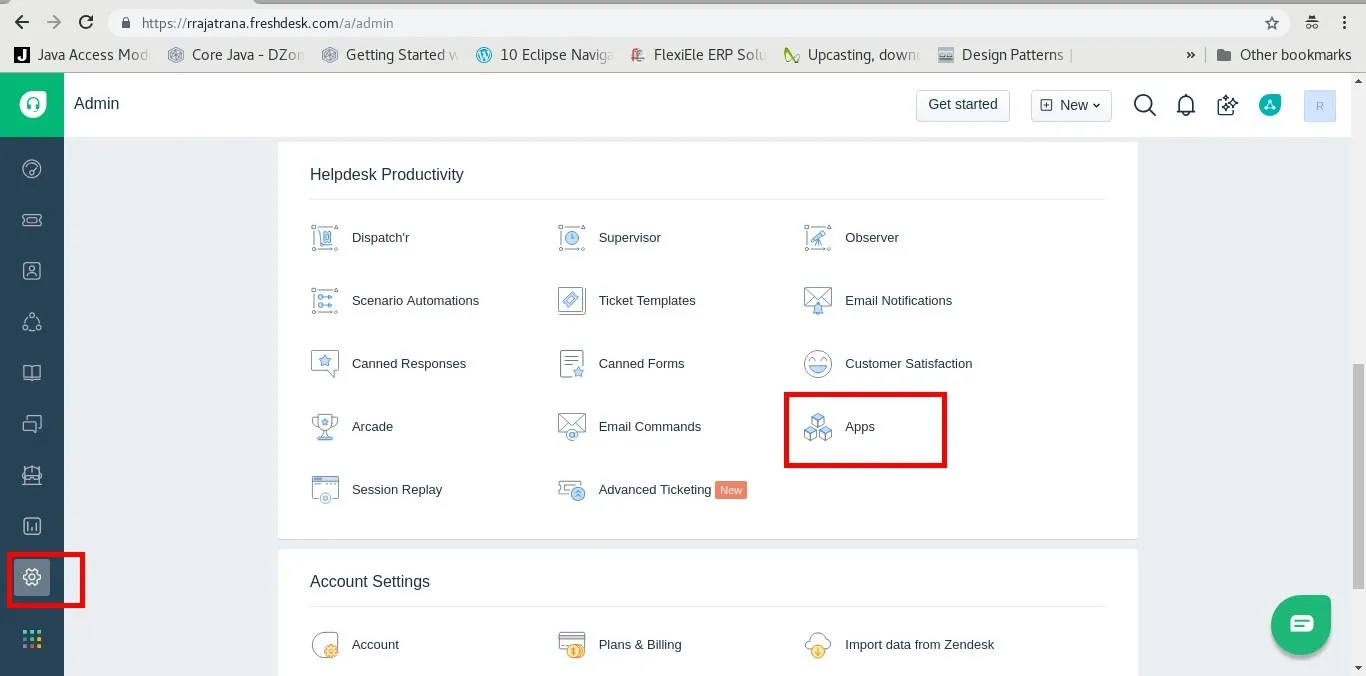Reload the page with the refresh button
The height and width of the screenshot is (676, 1366).
pyautogui.click(x=86, y=22)
